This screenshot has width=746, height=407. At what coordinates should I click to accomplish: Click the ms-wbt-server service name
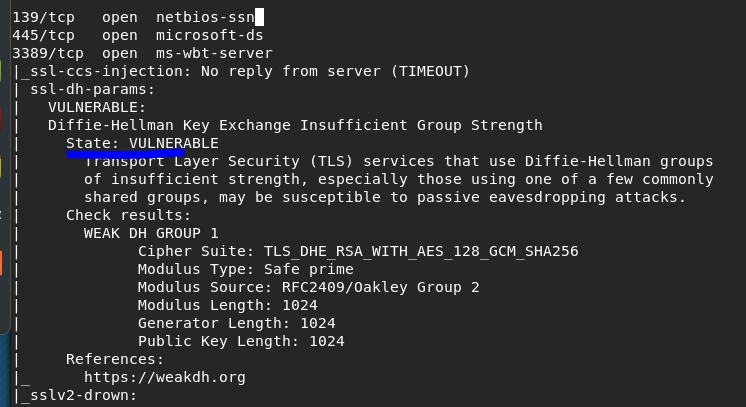(214, 53)
